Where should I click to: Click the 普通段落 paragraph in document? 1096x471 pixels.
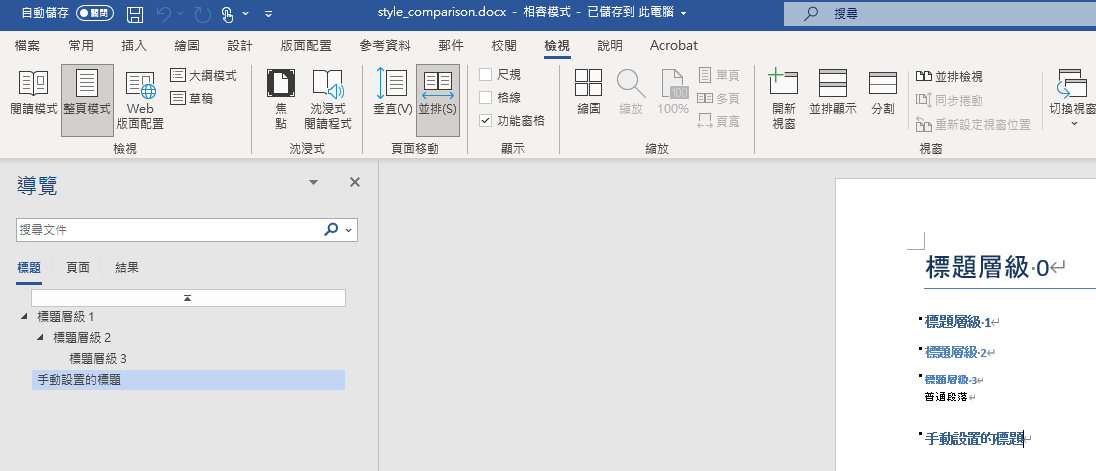coord(944,397)
